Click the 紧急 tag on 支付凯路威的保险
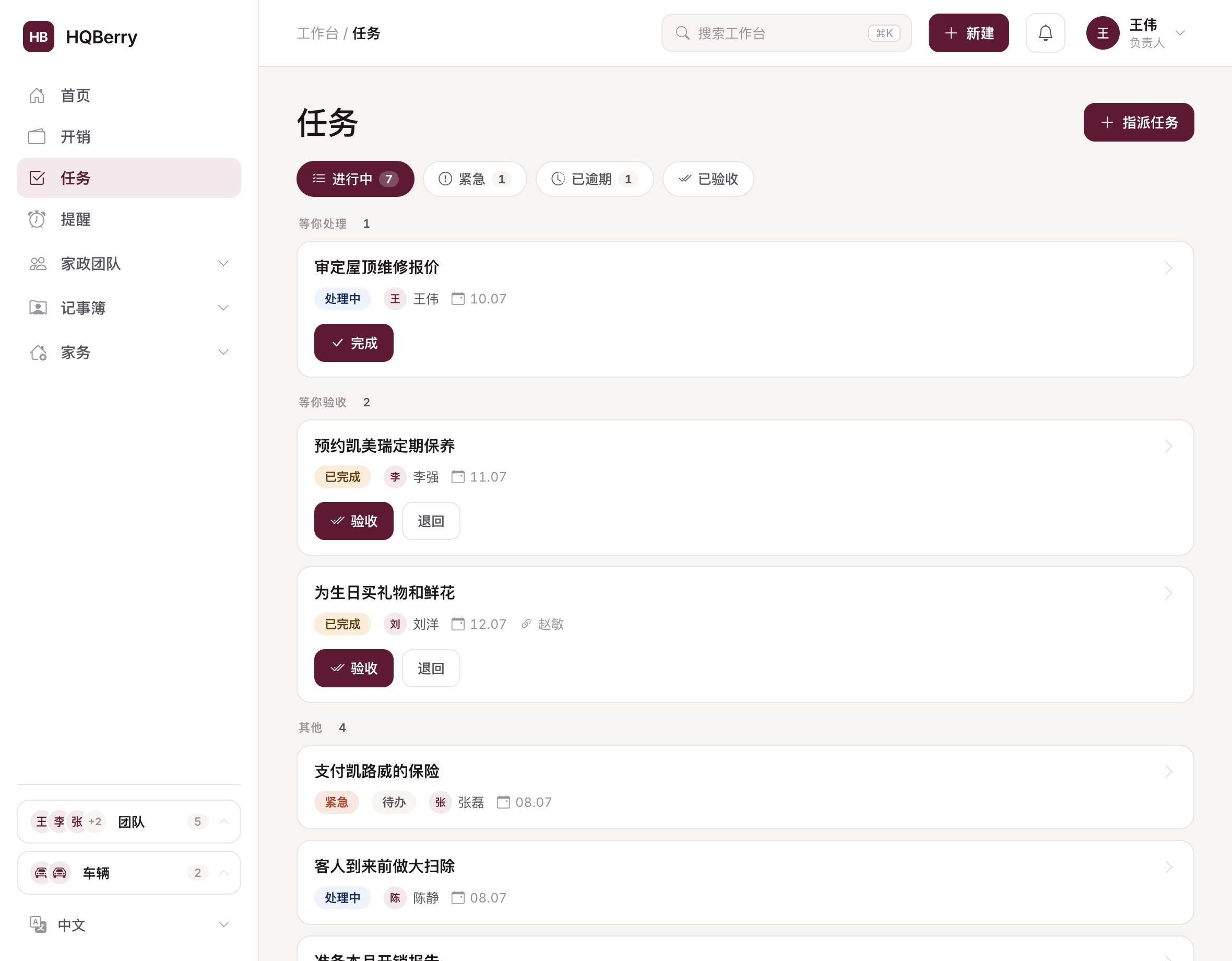Screen dimensions: 1232x961 click(337, 802)
